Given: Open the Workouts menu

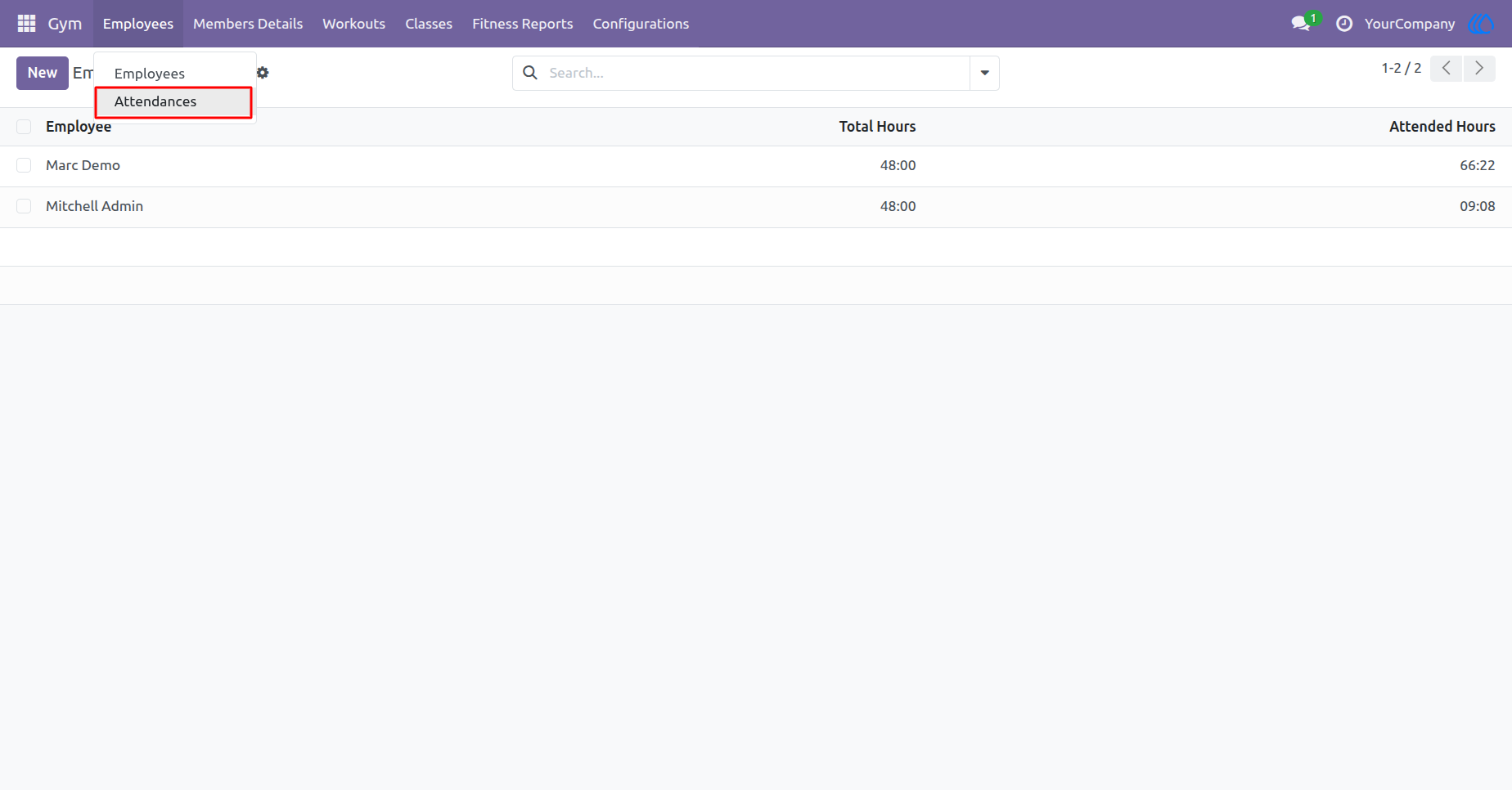Looking at the screenshot, I should [353, 24].
